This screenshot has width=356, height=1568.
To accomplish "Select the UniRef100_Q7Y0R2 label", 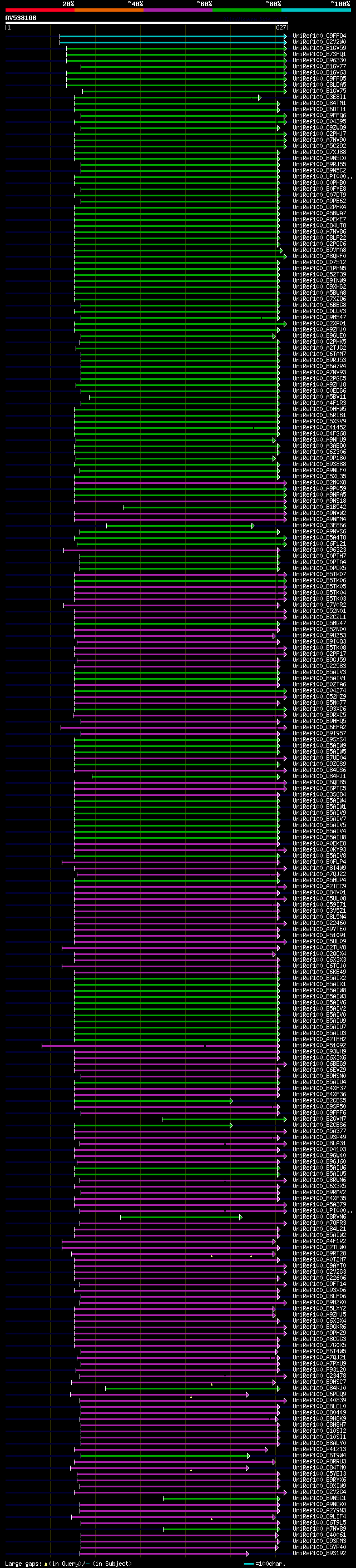I will [x=319, y=605].
